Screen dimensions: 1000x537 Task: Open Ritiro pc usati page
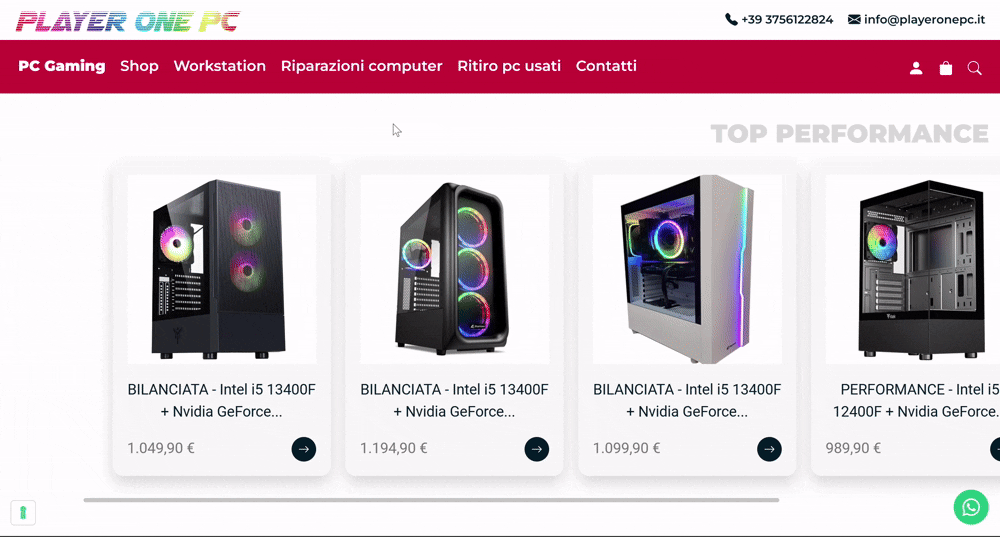(x=509, y=66)
